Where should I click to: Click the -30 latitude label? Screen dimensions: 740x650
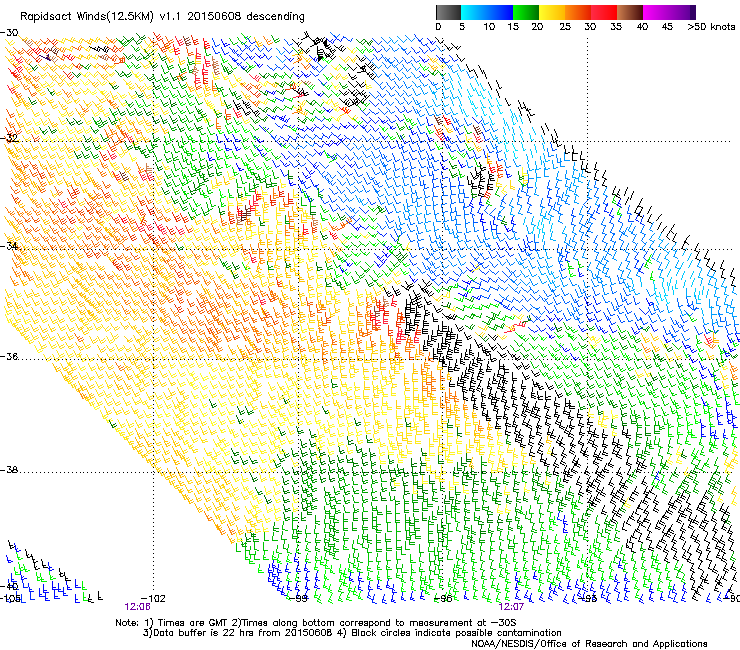point(9,33)
